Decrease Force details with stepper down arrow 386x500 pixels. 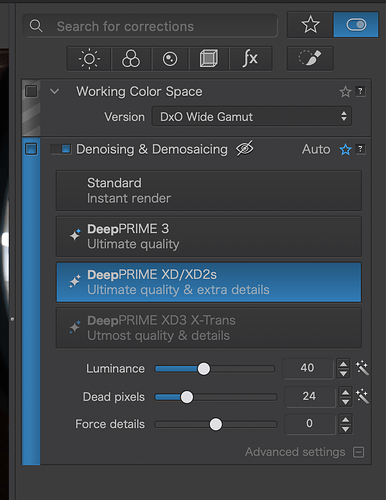click(x=346, y=429)
